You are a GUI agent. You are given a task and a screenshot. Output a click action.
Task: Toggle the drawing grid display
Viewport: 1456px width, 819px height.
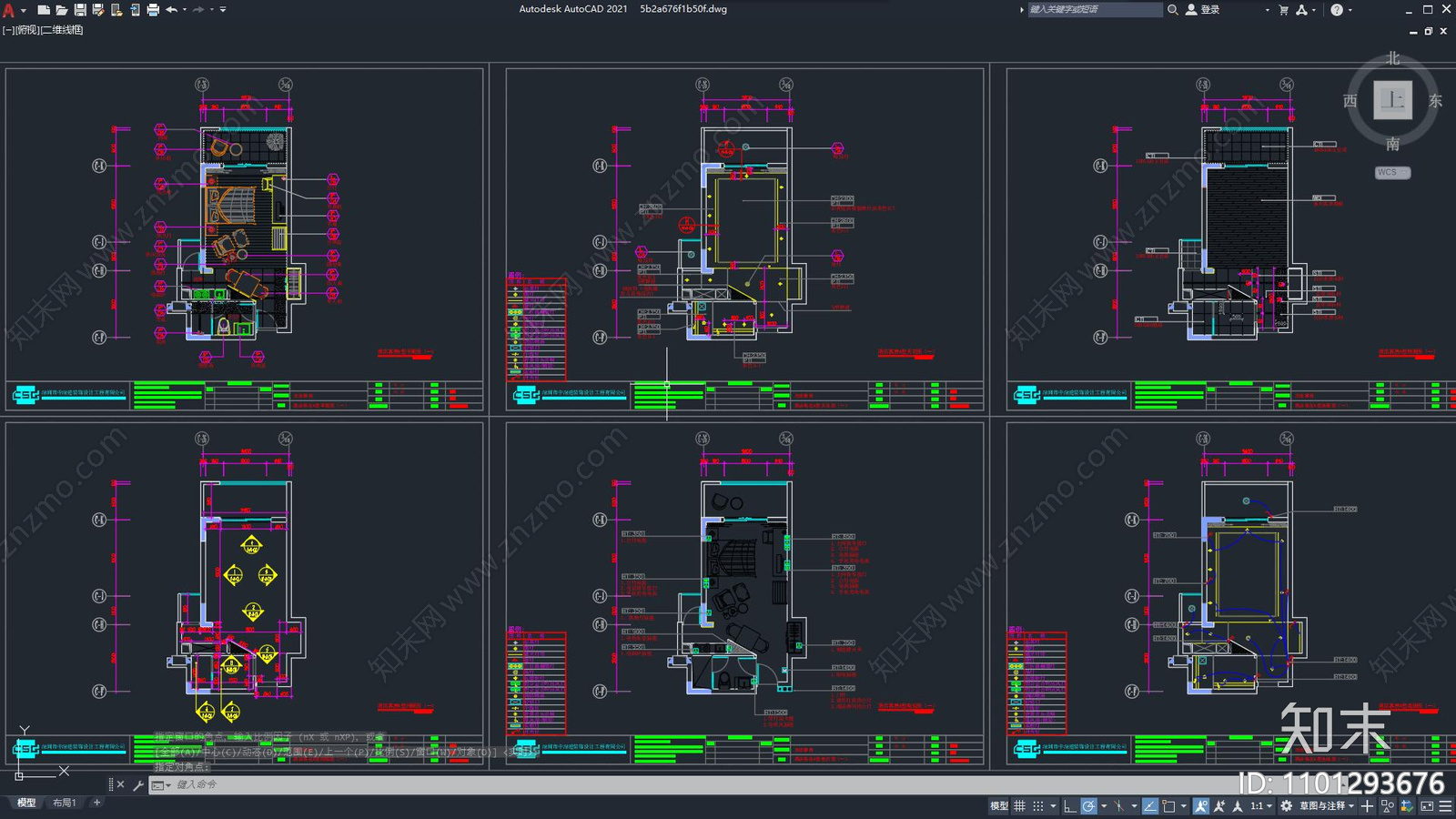click(1019, 805)
